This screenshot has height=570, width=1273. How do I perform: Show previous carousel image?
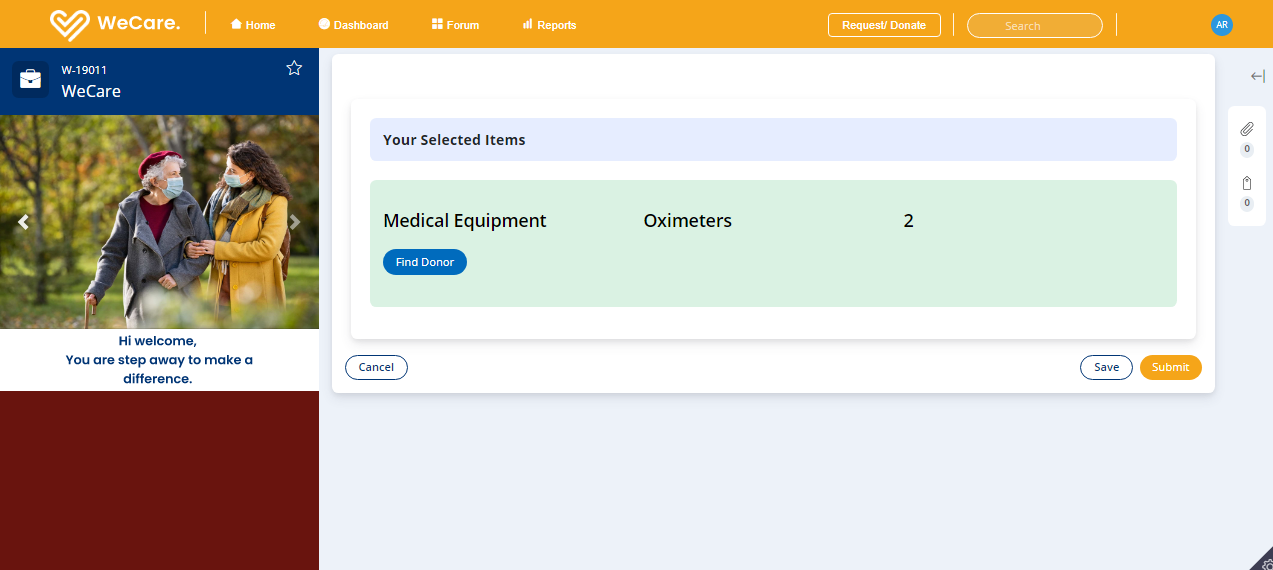(24, 222)
